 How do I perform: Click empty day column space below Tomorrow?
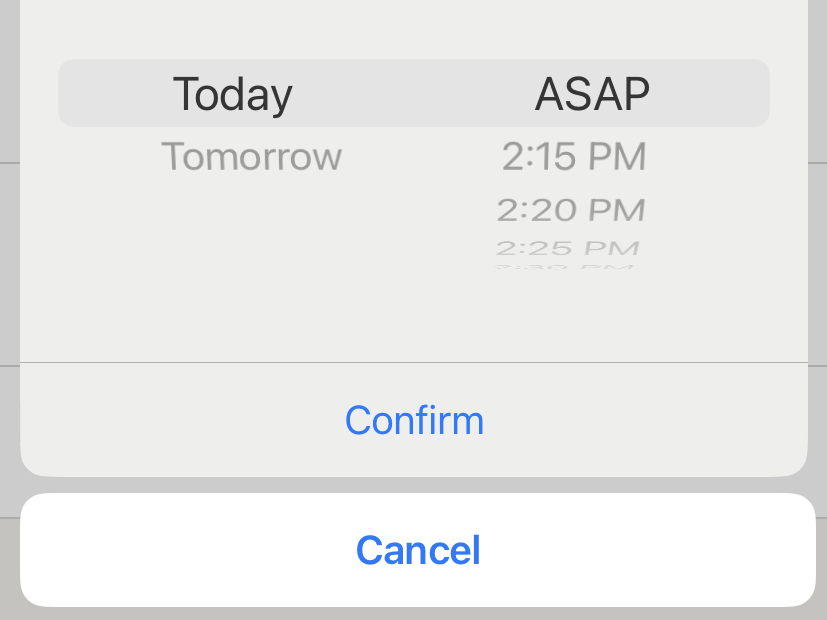pos(251,250)
